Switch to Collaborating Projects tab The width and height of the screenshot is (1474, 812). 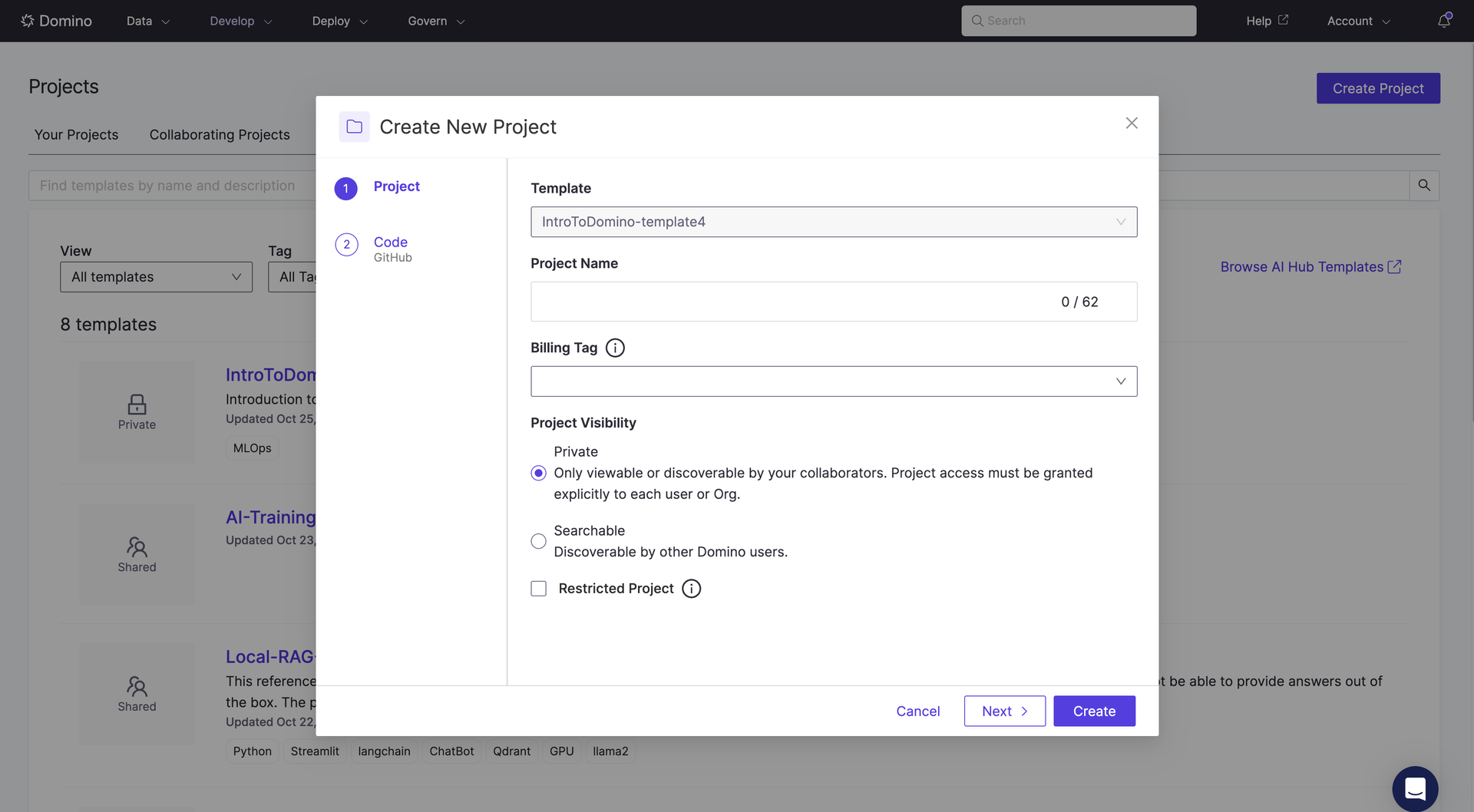[x=220, y=134]
